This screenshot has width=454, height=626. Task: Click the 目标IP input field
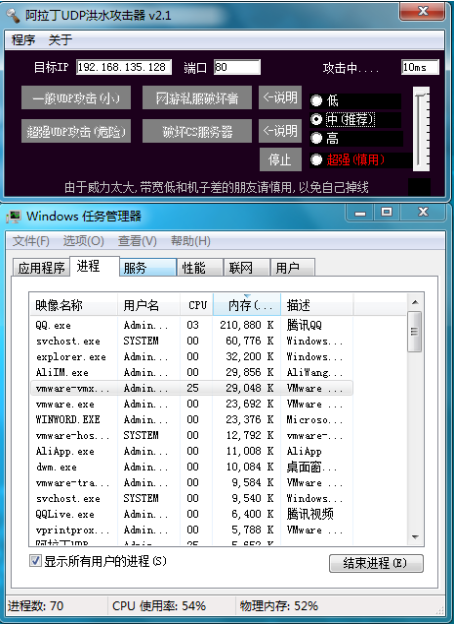coord(124,67)
